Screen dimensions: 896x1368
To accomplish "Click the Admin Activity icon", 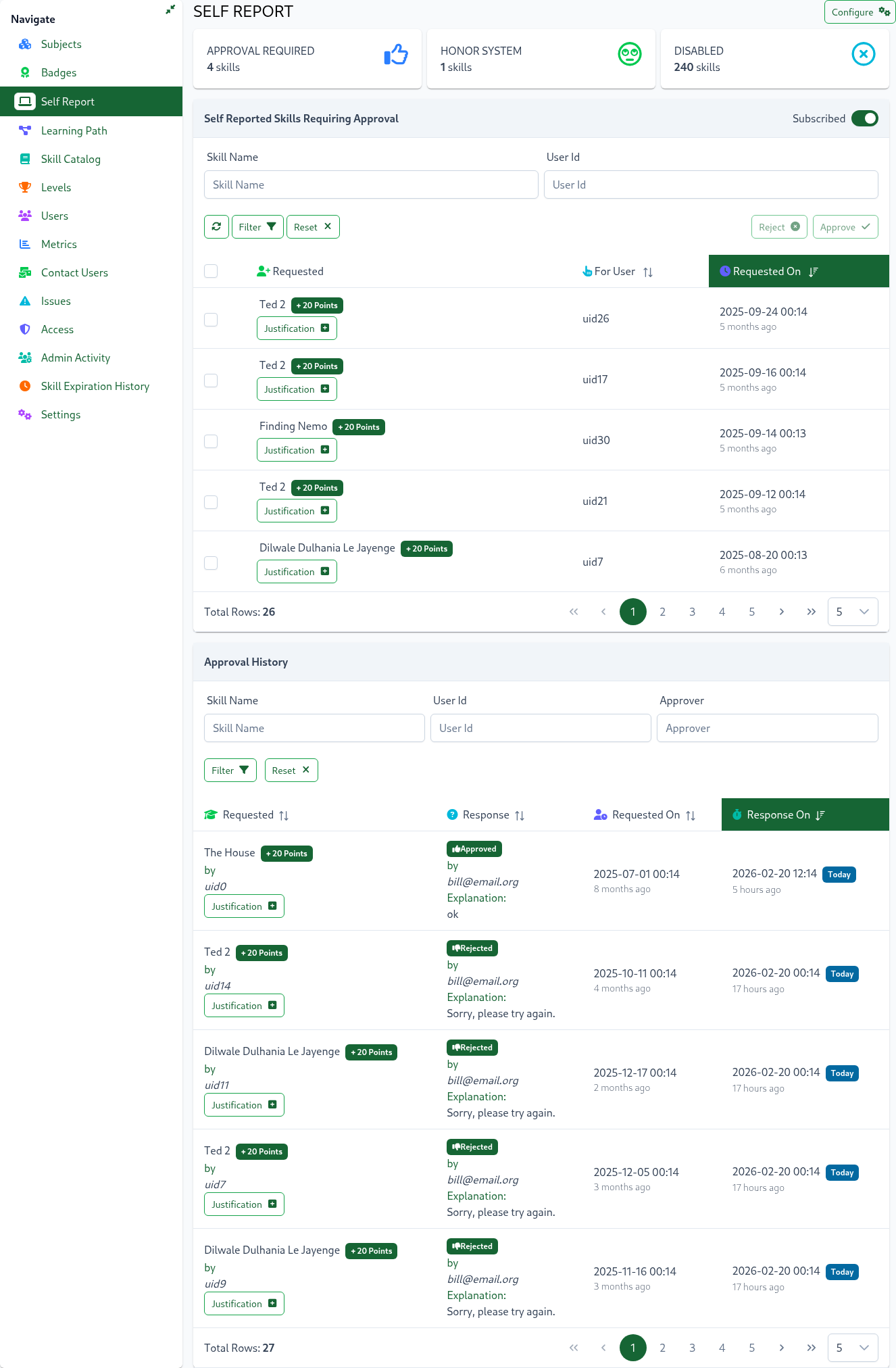I will 25,358.
